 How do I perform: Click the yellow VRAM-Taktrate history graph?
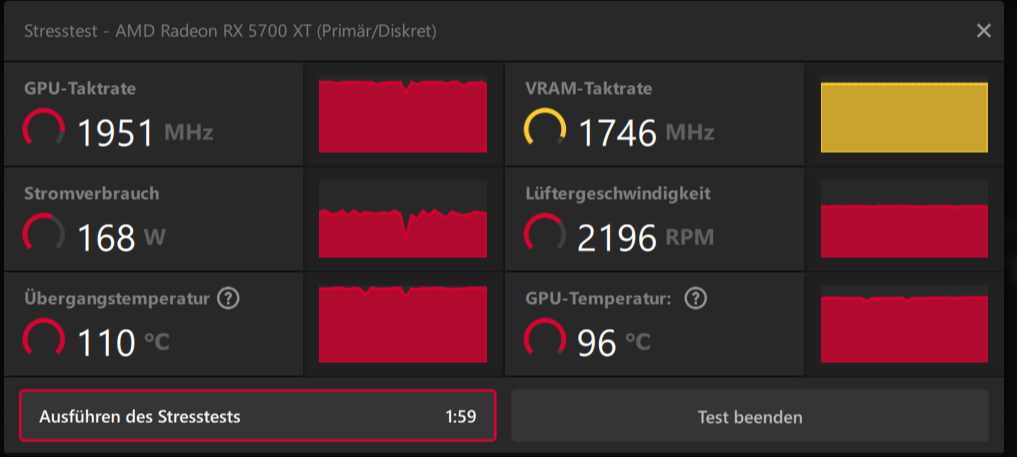click(904, 114)
